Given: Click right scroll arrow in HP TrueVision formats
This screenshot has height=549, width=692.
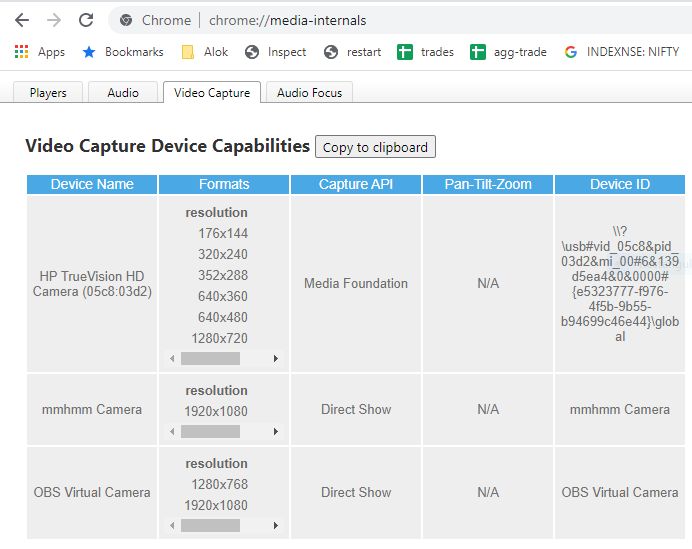Looking at the screenshot, I should [275, 358].
